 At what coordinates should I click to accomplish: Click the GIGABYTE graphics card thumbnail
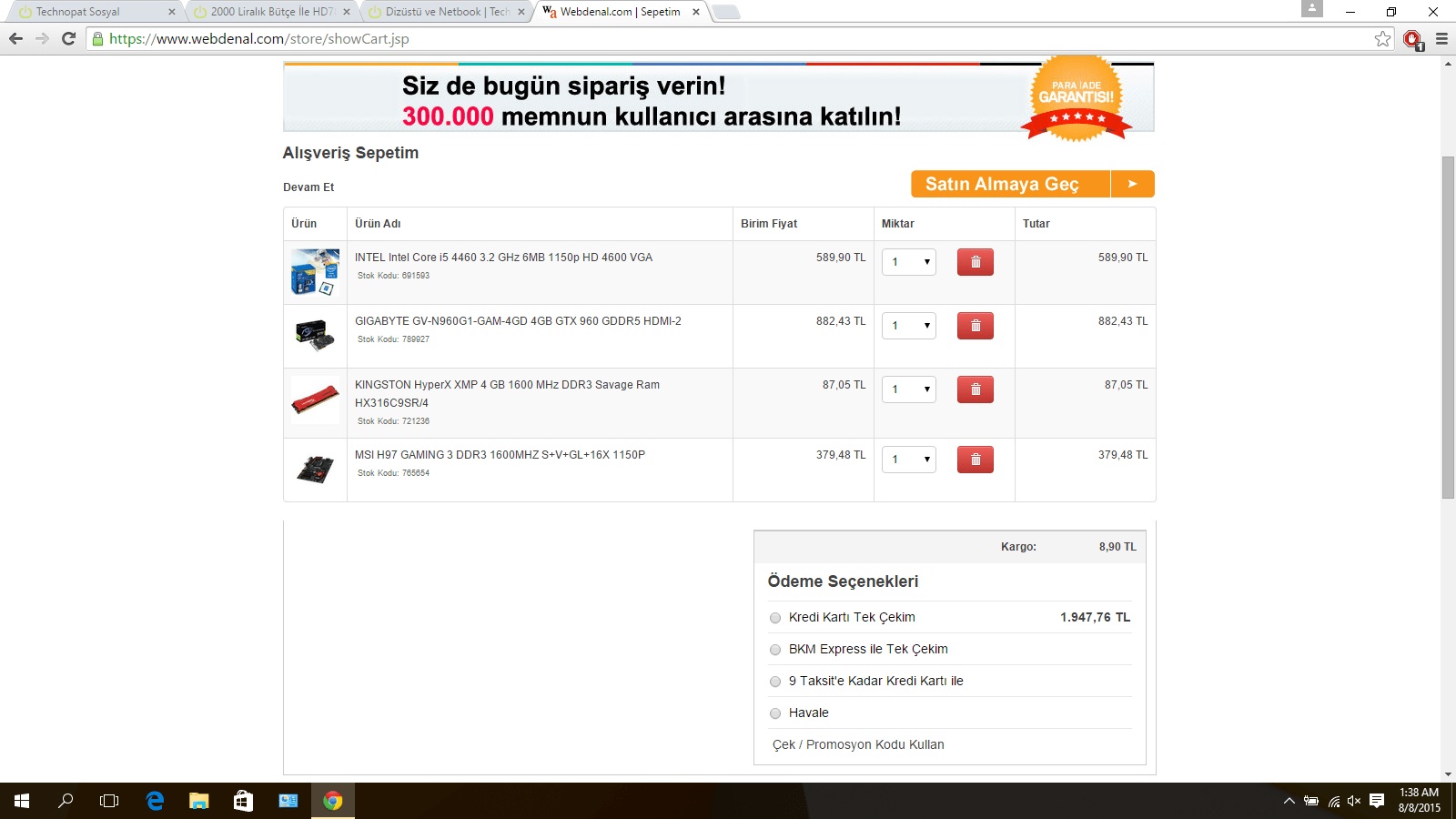point(315,335)
